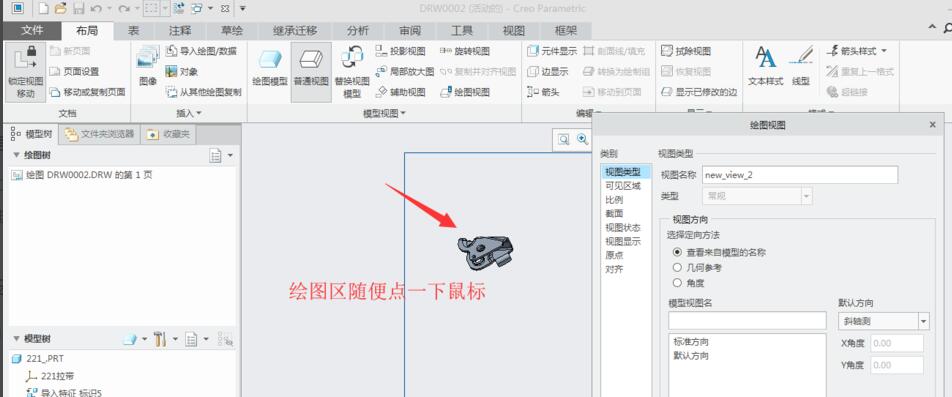This screenshot has width=952, height=397.
Task: Click the zoom in magnifier in graphics toolbar
Action: point(582,139)
